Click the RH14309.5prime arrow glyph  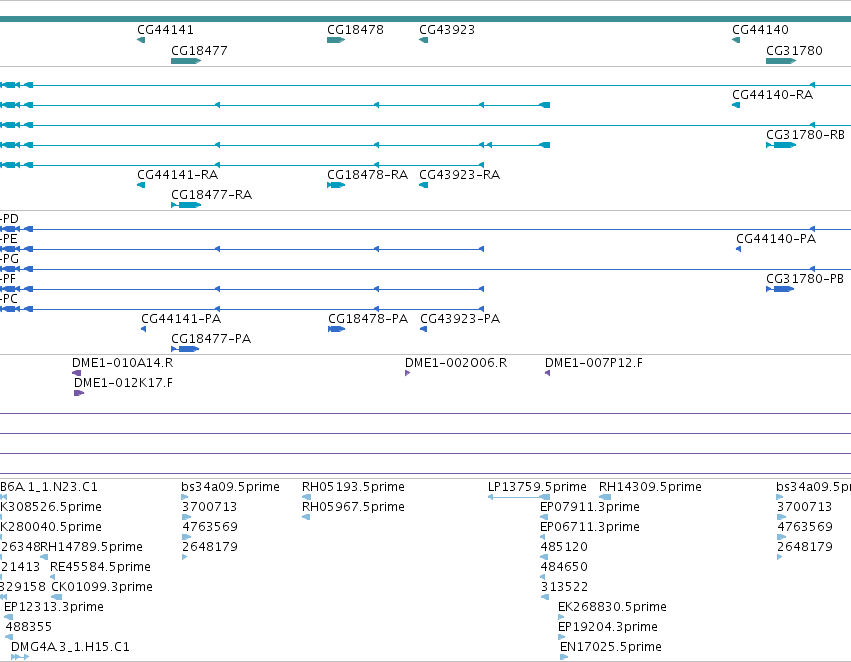click(605, 497)
